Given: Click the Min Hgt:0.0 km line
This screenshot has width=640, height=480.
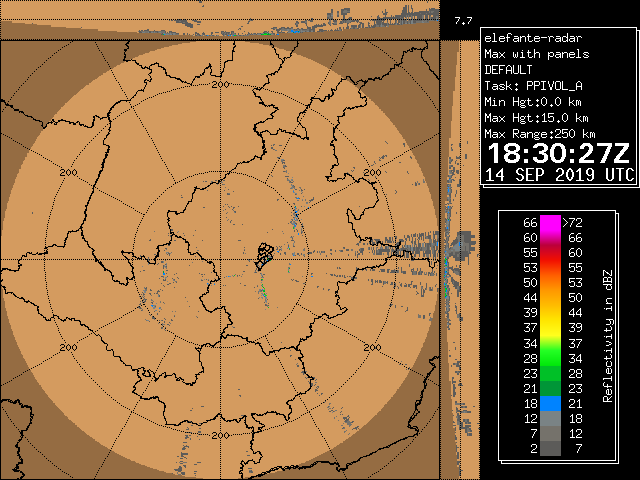Looking at the screenshot, I should tap(532, 102).
